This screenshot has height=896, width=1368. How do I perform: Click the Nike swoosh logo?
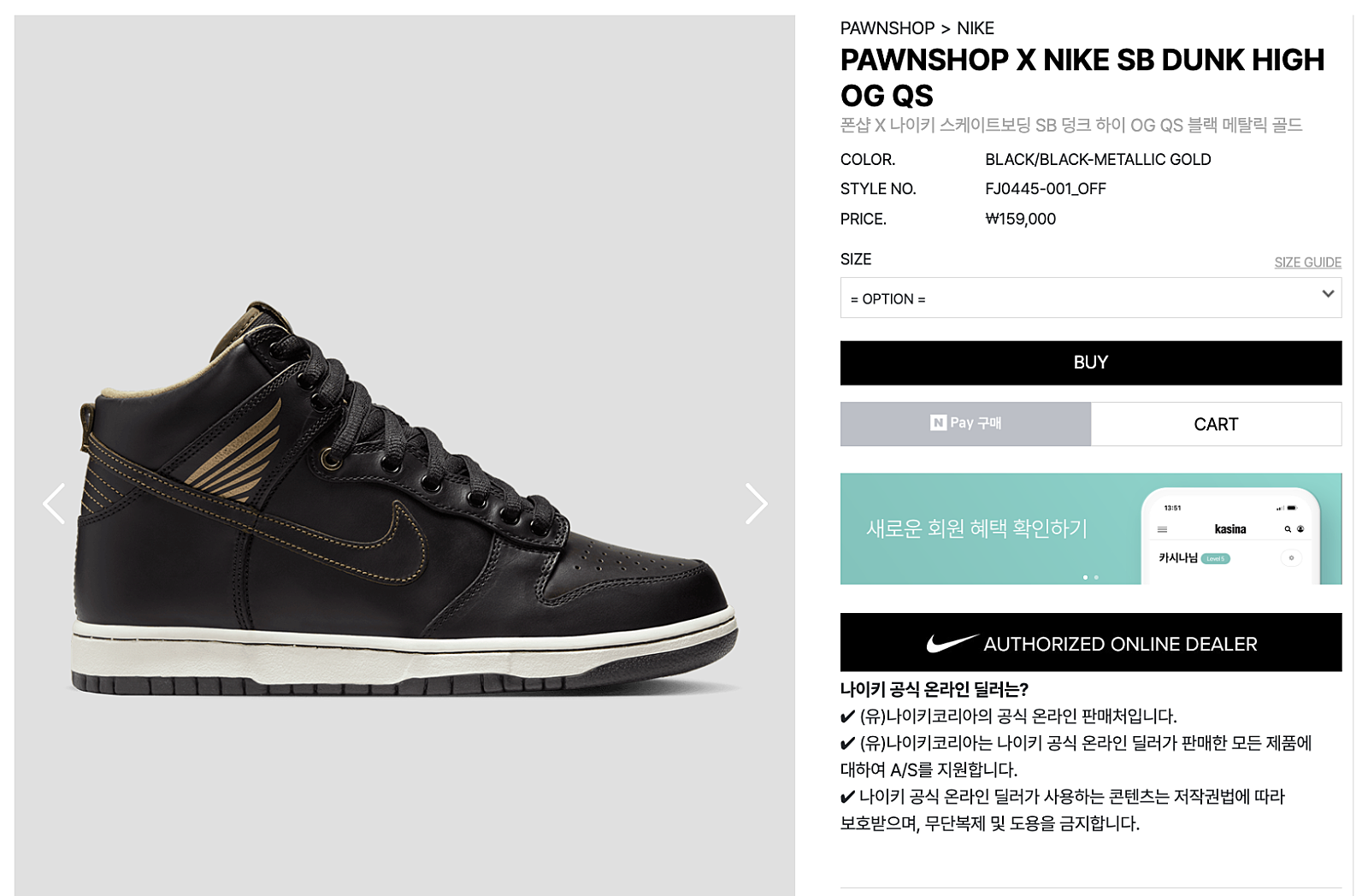point(952,643)
